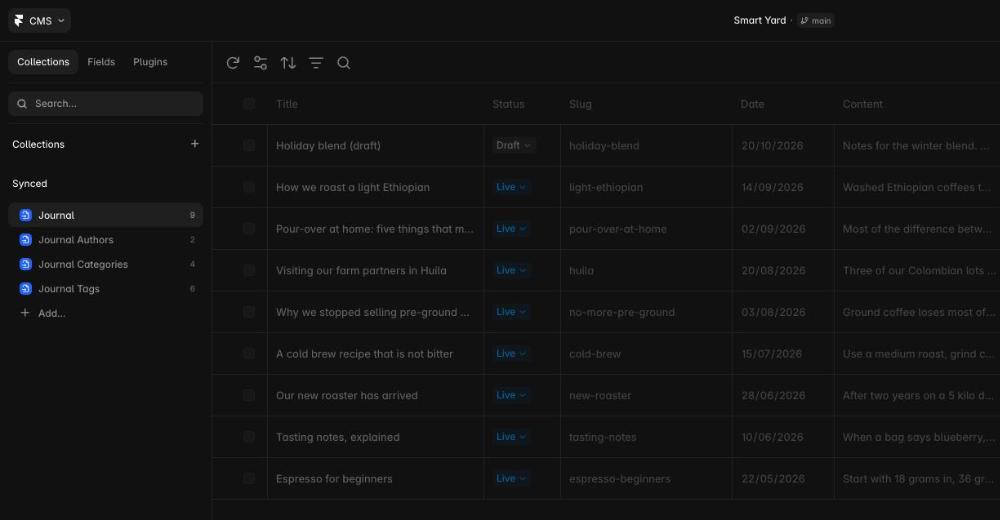Open Live status dropdown for huila row
Viewport: 1000px width, 520px height.
tap(511, 271)
